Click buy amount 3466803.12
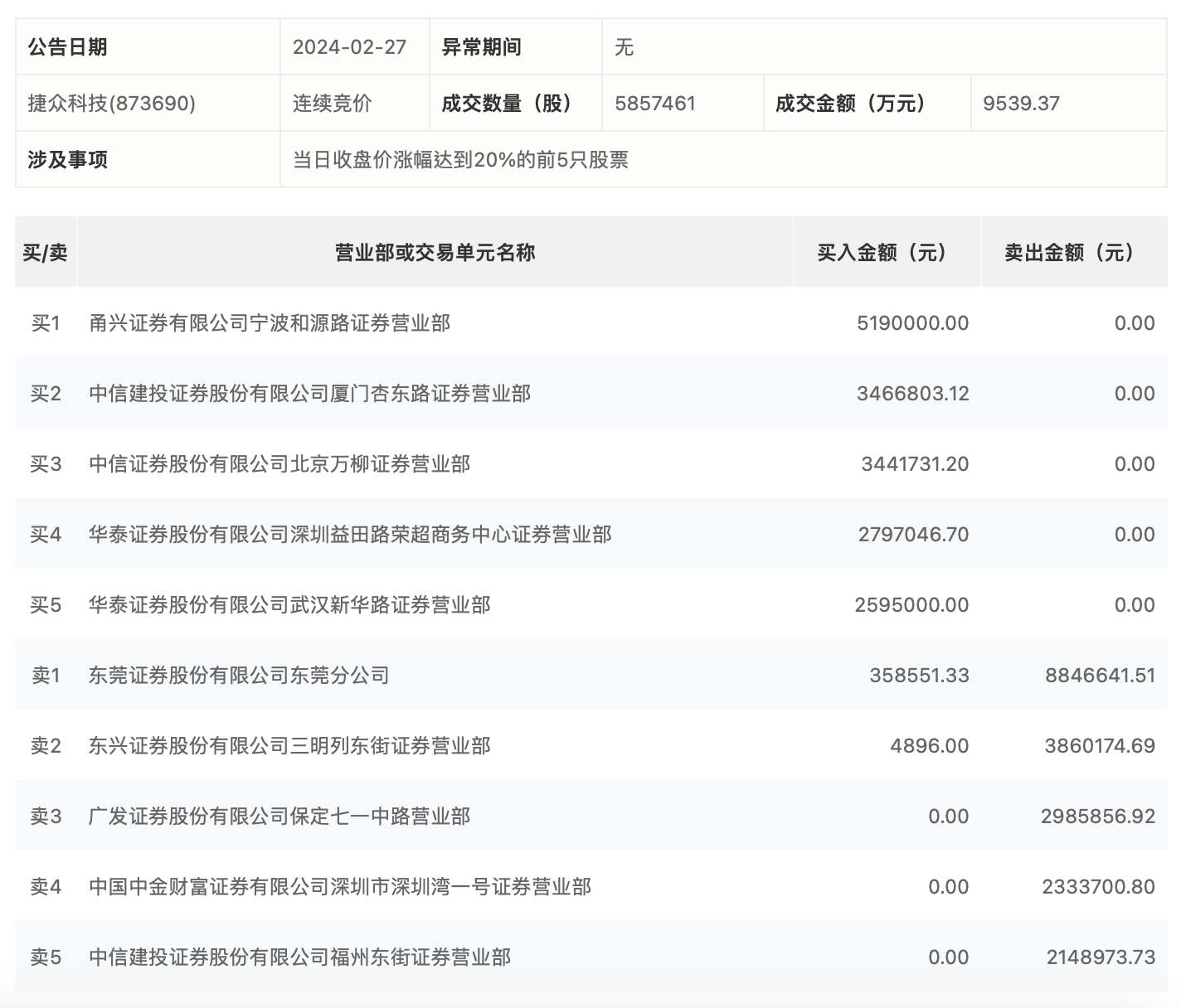Viewport: 1181px width, 1008px height. 912,393
